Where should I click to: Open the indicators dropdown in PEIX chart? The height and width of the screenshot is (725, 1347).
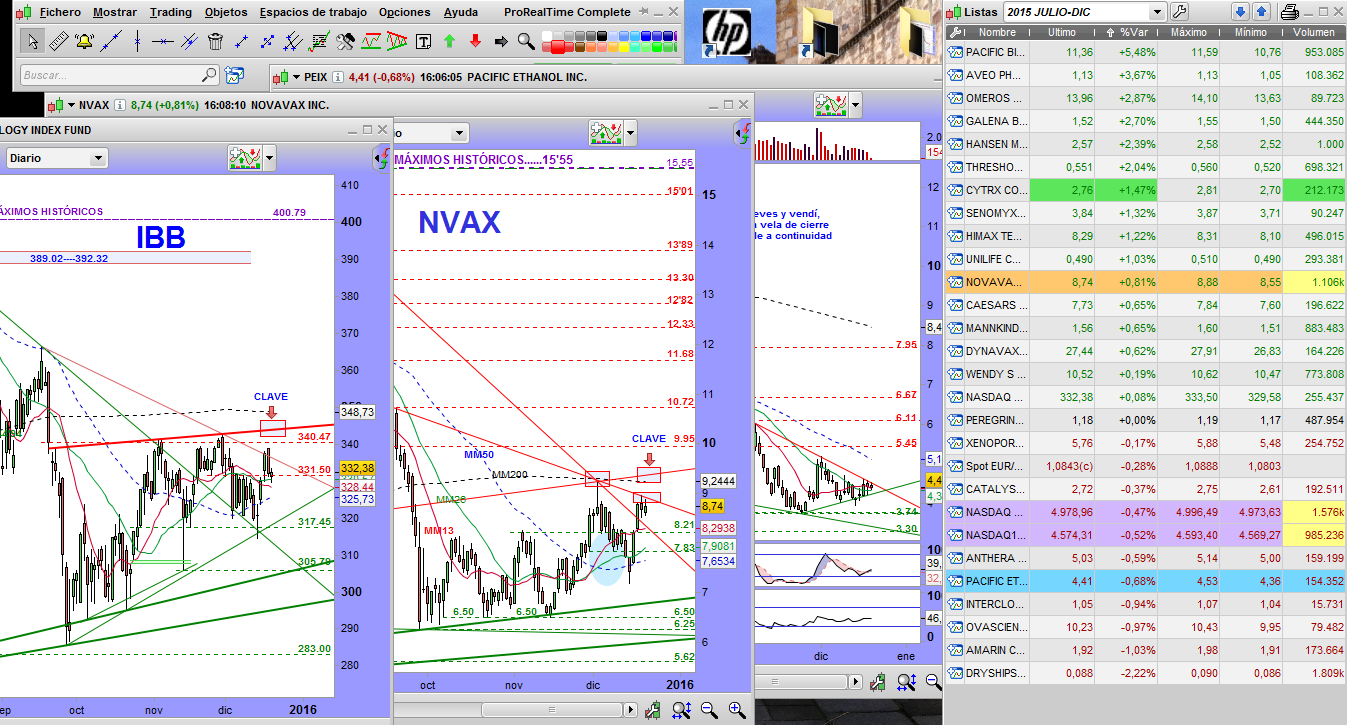856,104
